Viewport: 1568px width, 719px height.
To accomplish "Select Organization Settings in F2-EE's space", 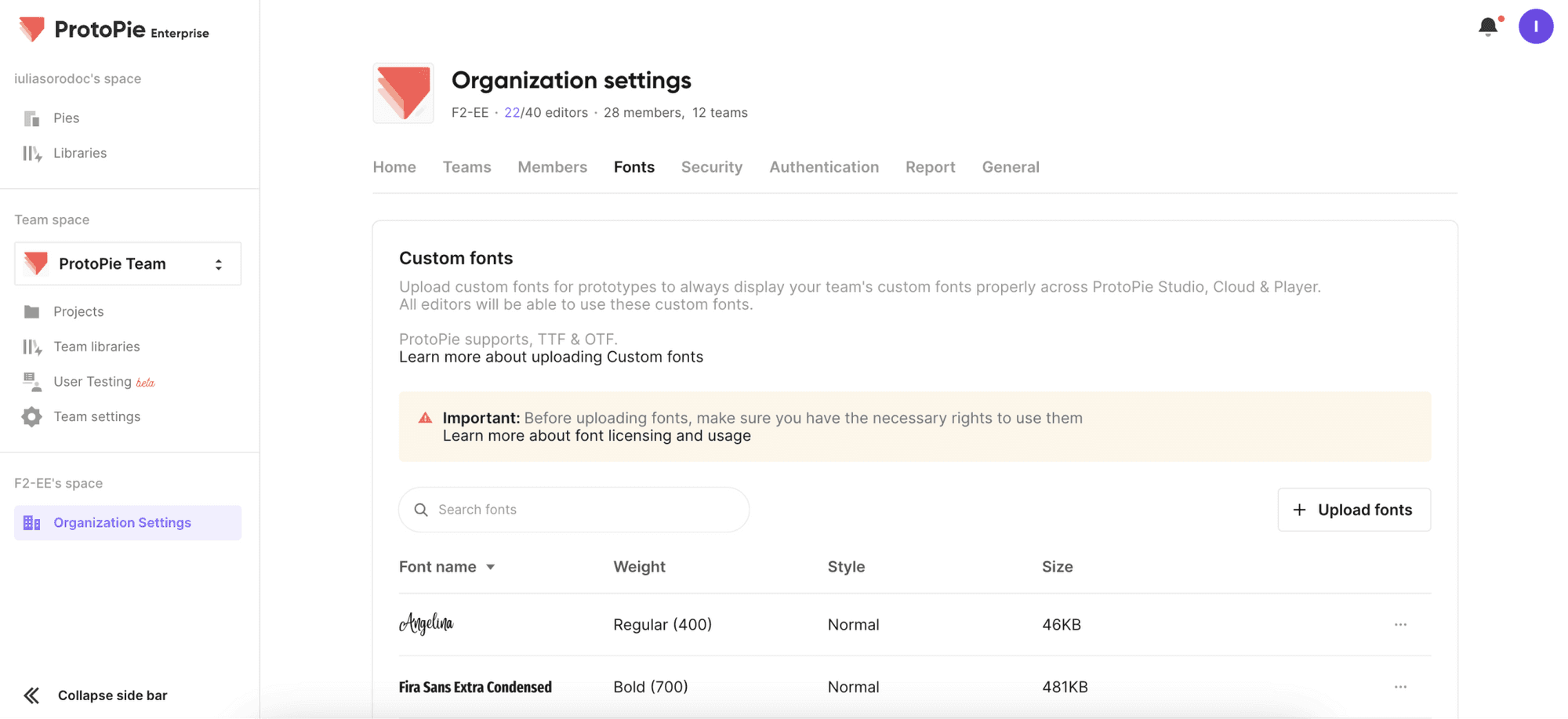I will [x=122, y=522].
